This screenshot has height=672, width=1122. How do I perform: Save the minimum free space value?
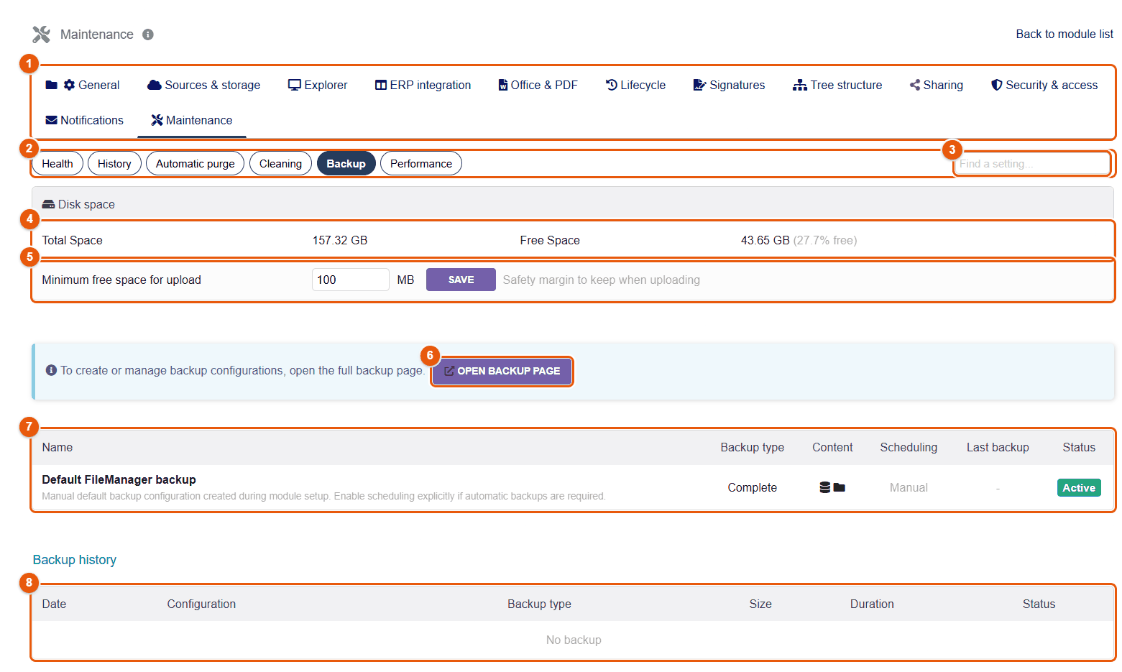[x=461, y=280]
